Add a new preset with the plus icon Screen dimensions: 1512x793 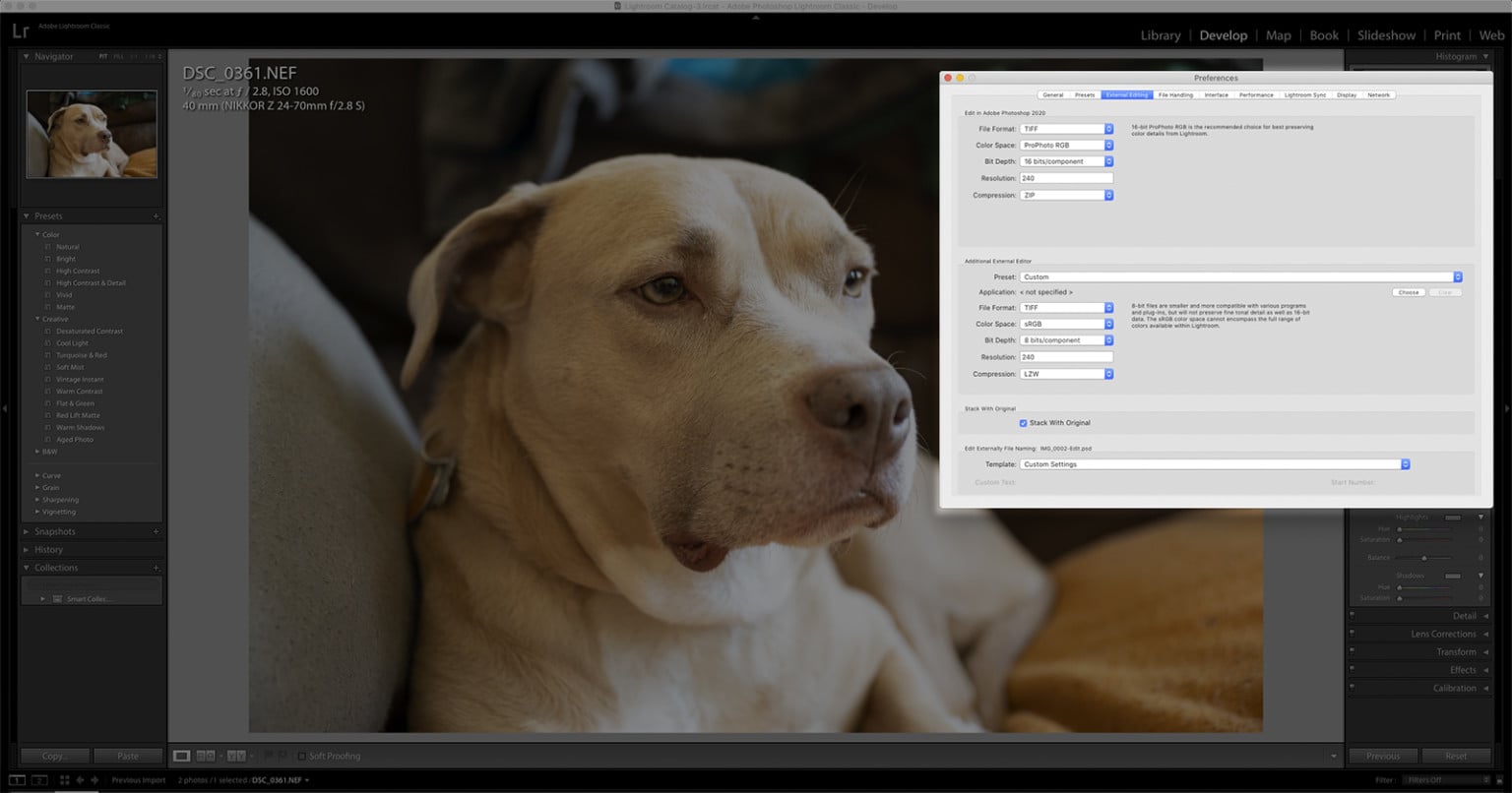156,216
